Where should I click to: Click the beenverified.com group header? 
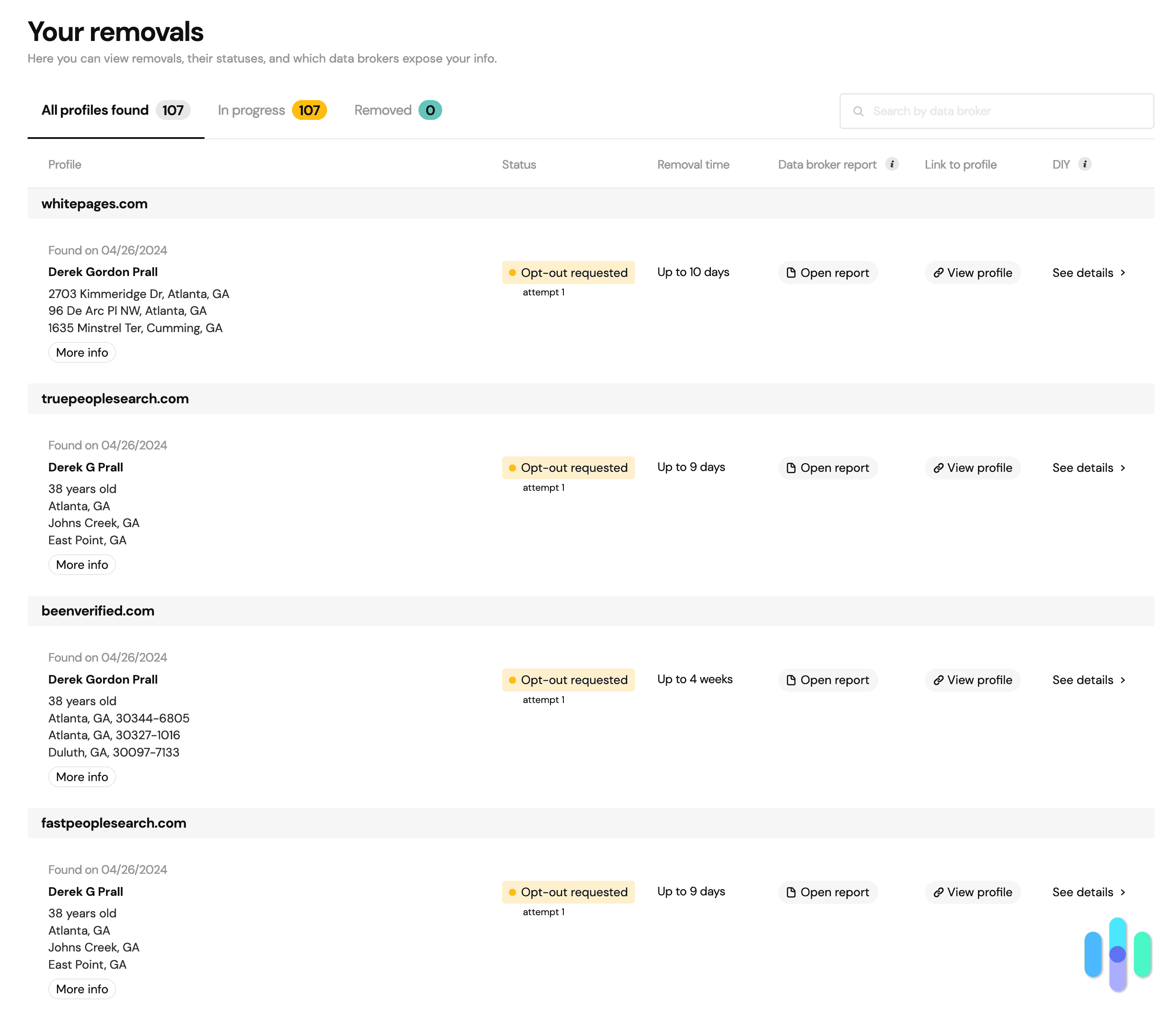pos(591,611)
